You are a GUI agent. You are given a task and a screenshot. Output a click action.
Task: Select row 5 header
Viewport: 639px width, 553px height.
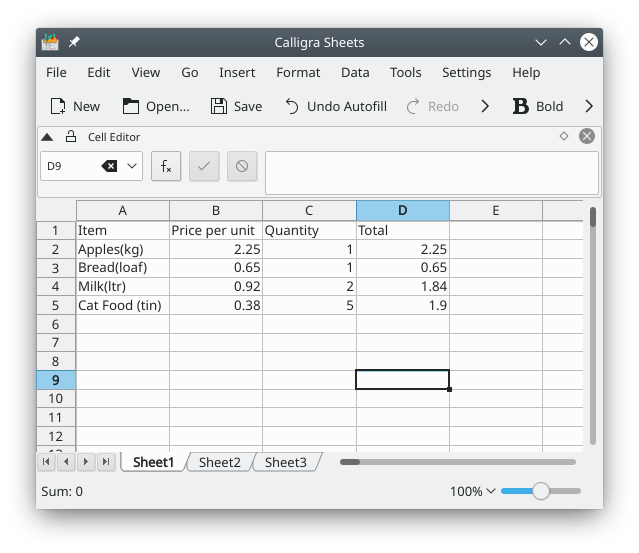pyautogui.click(x=56, y=305)
